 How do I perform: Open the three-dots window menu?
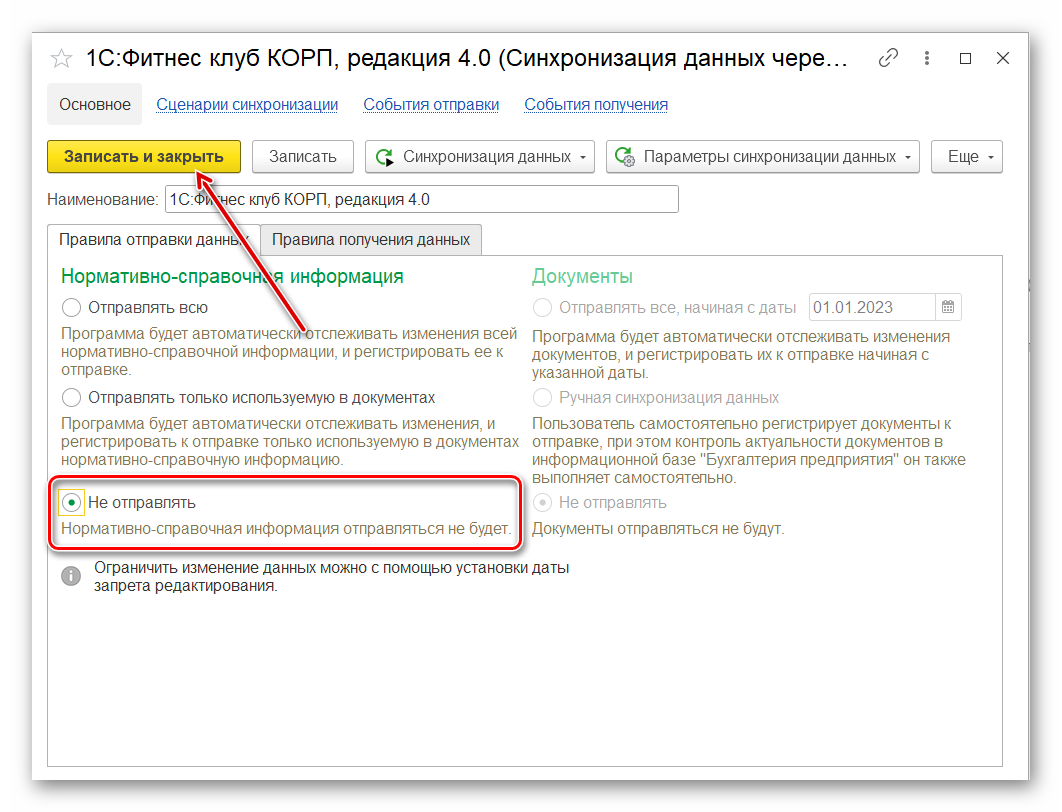927,58
